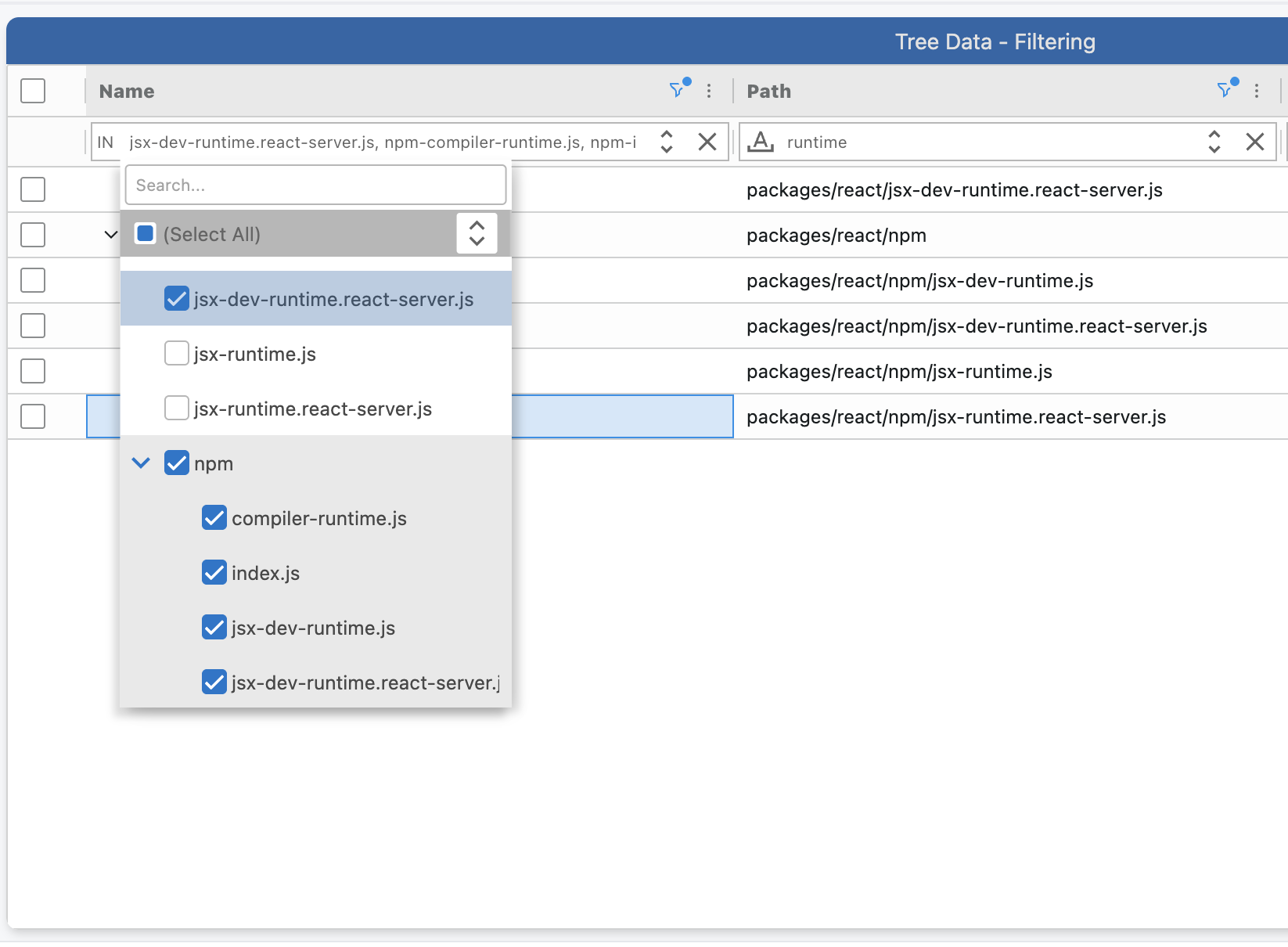This screenshot has height=947, width=1288.
Task: Toggle expand-all button beside Select All
Action: tap(477, 233)
